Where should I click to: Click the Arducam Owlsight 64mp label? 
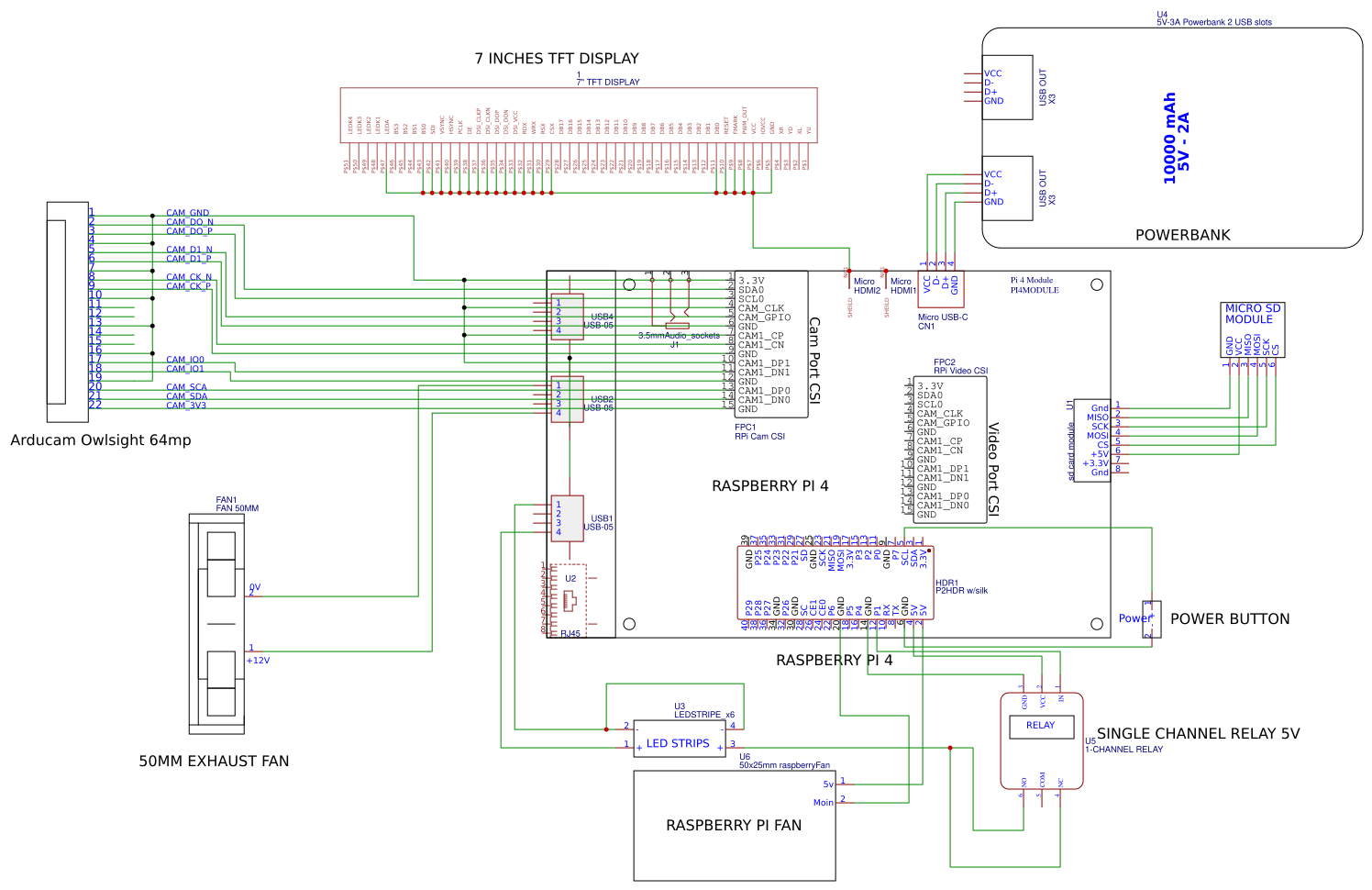(101, 440)
